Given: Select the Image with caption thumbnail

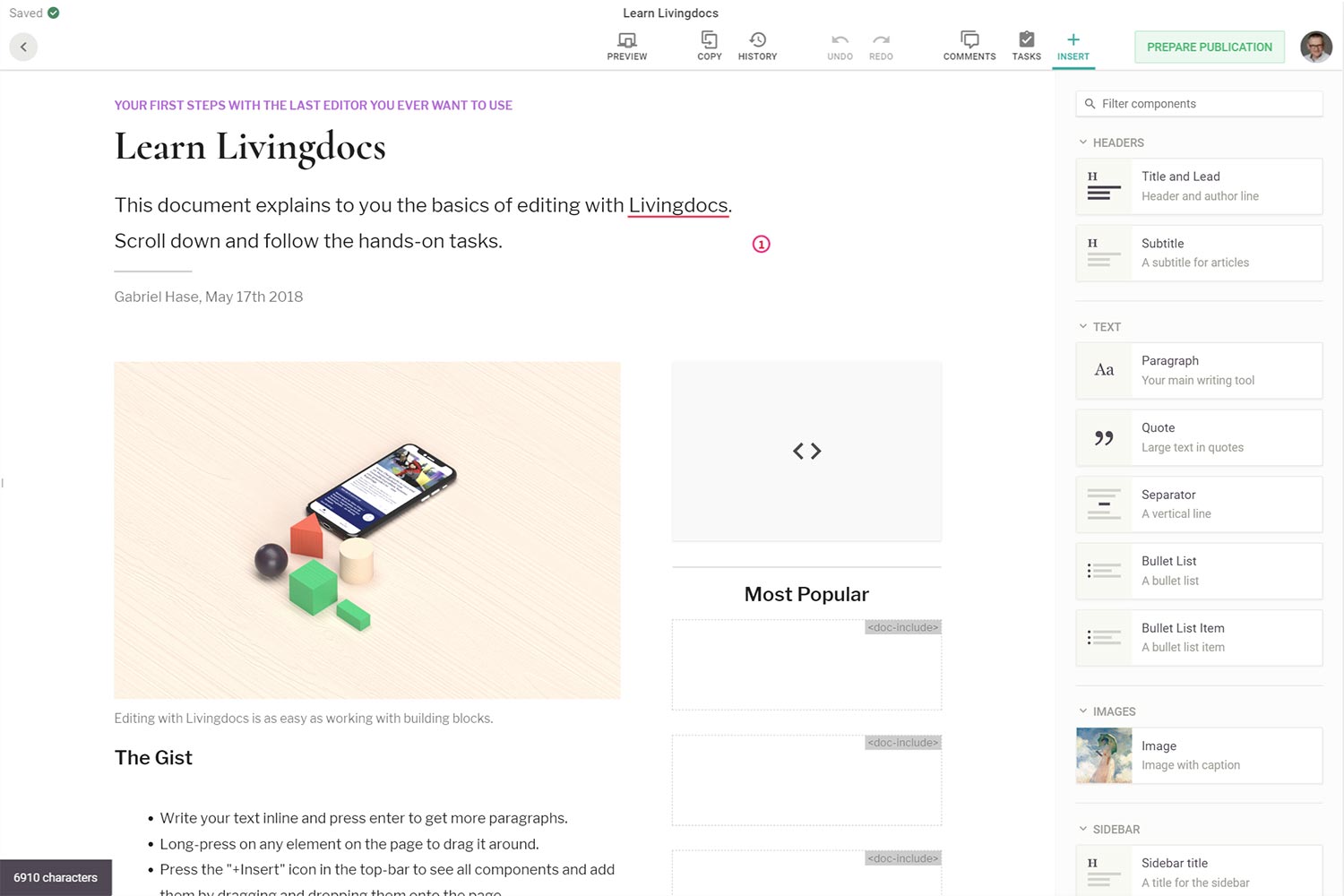Looking at the screenshot, I should point(1104,755).
